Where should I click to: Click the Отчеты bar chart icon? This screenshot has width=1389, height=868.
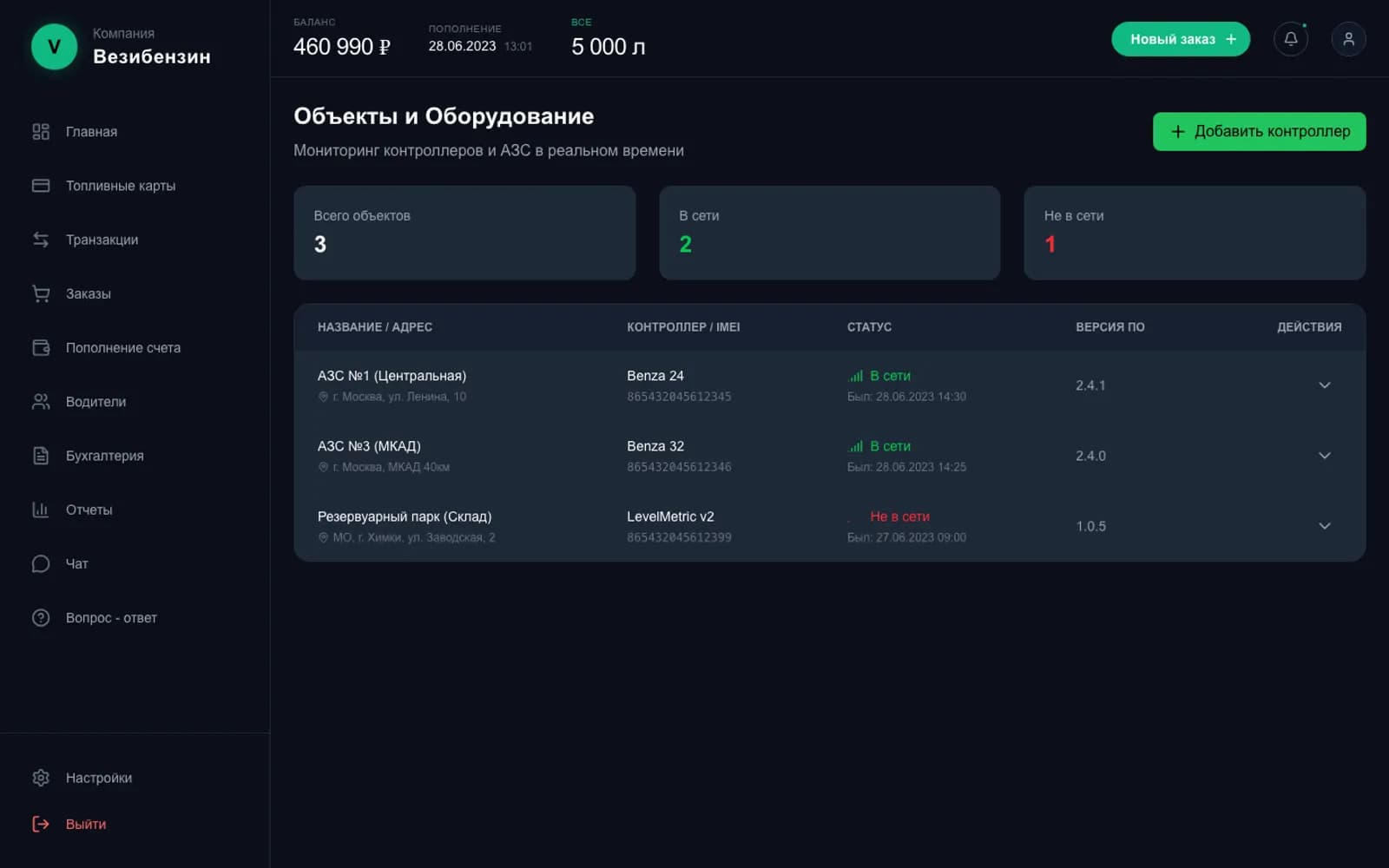tap(41, 510)
